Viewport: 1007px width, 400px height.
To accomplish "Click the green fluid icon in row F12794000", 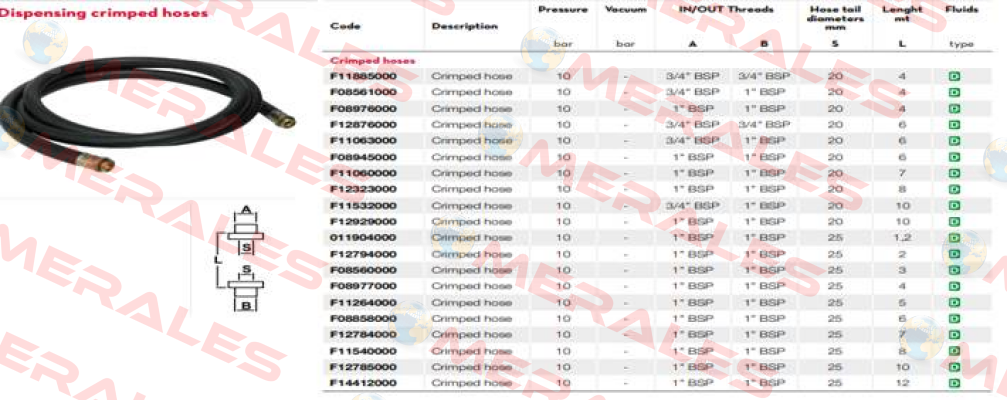I will click(x=954, y=254).
